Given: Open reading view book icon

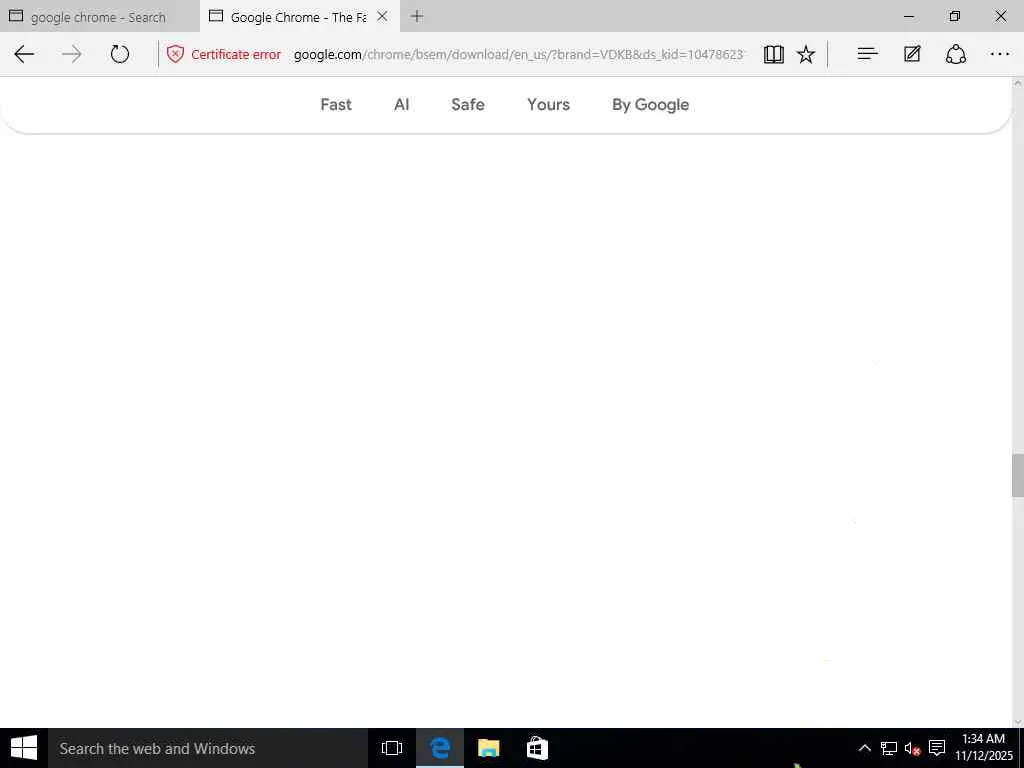Looking at the screenshot, I should click(774, 54).
